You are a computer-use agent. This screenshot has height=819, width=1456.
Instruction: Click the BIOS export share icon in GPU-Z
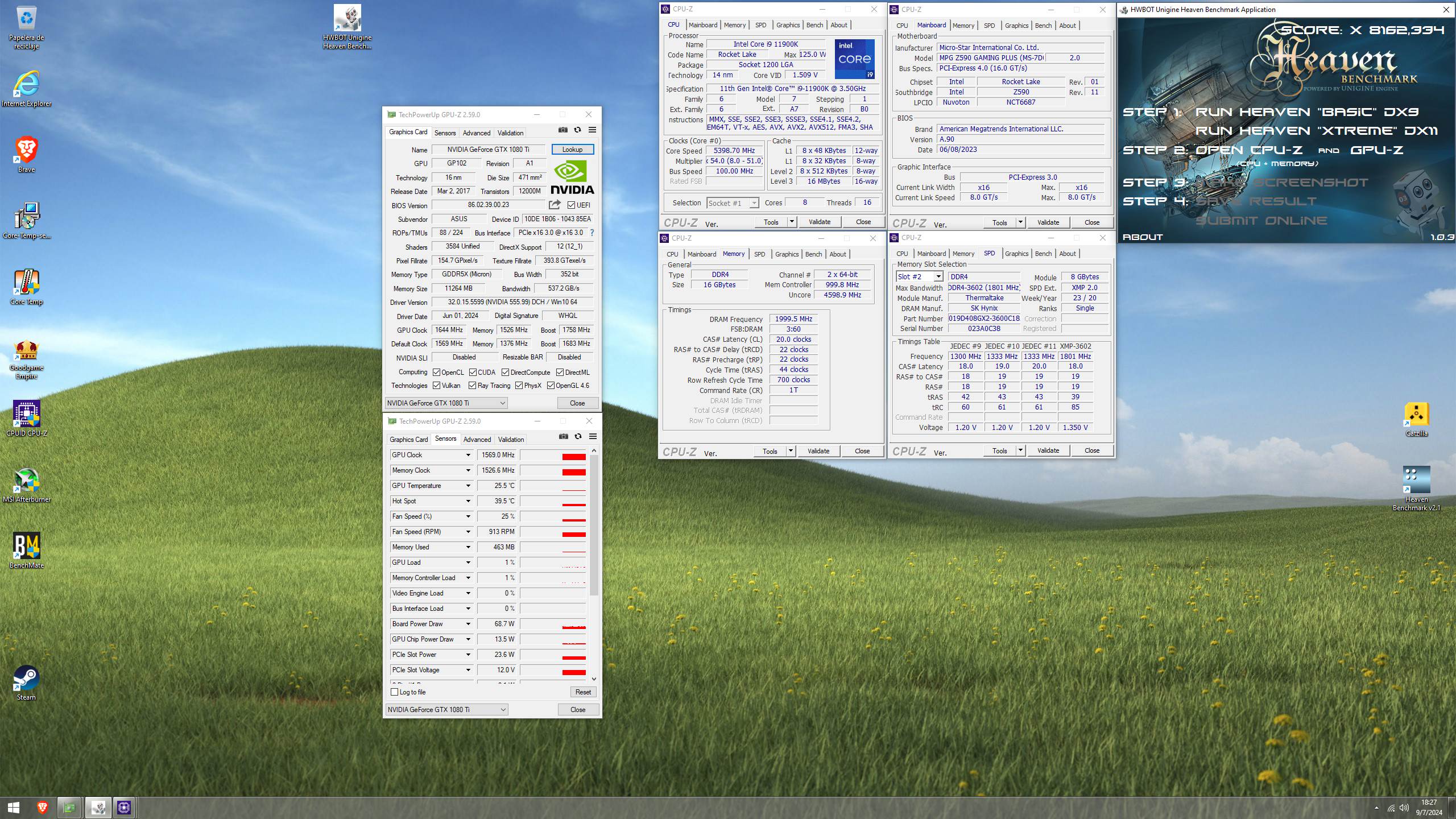(555, 205)
